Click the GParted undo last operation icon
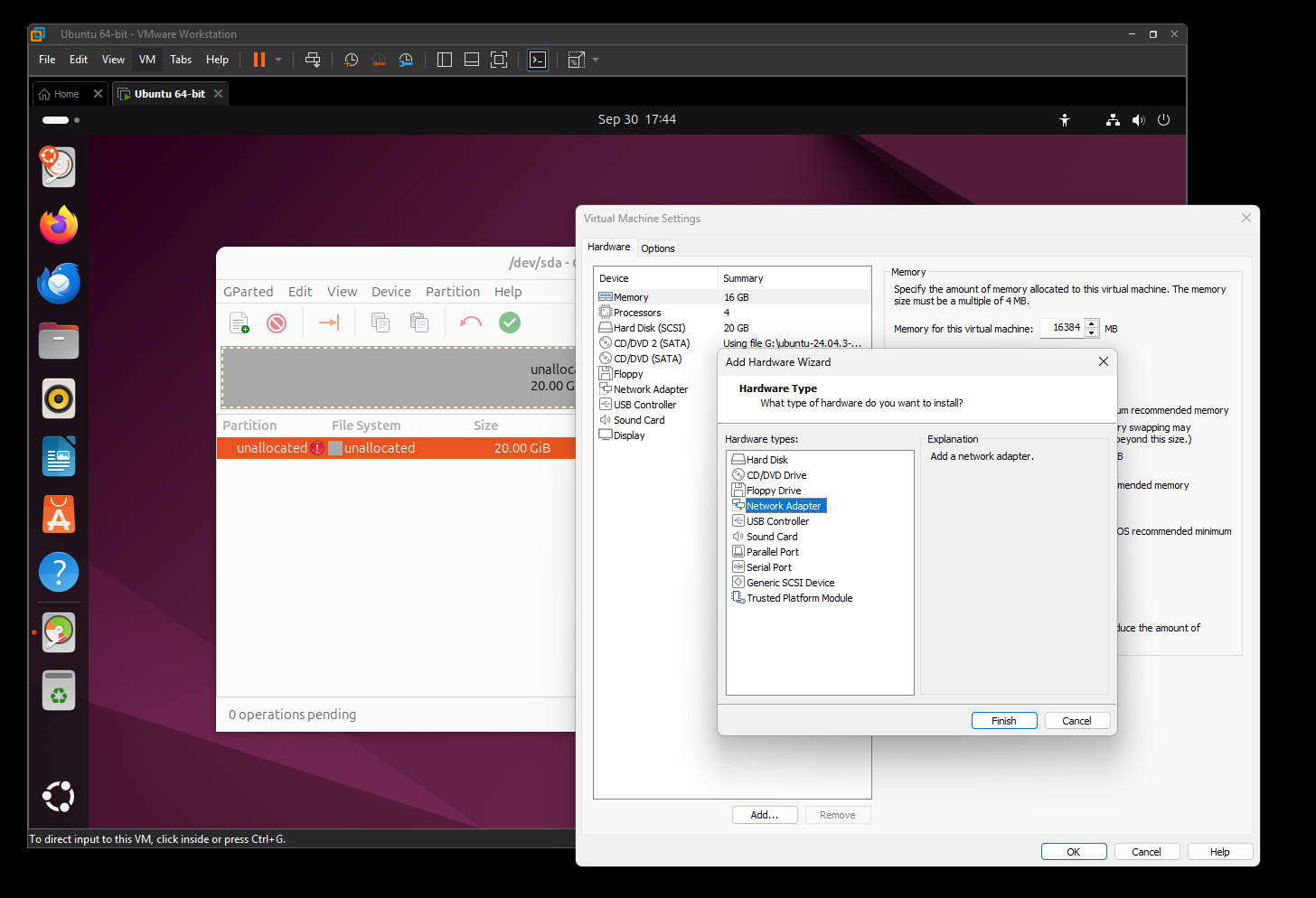 coord(470,323)
